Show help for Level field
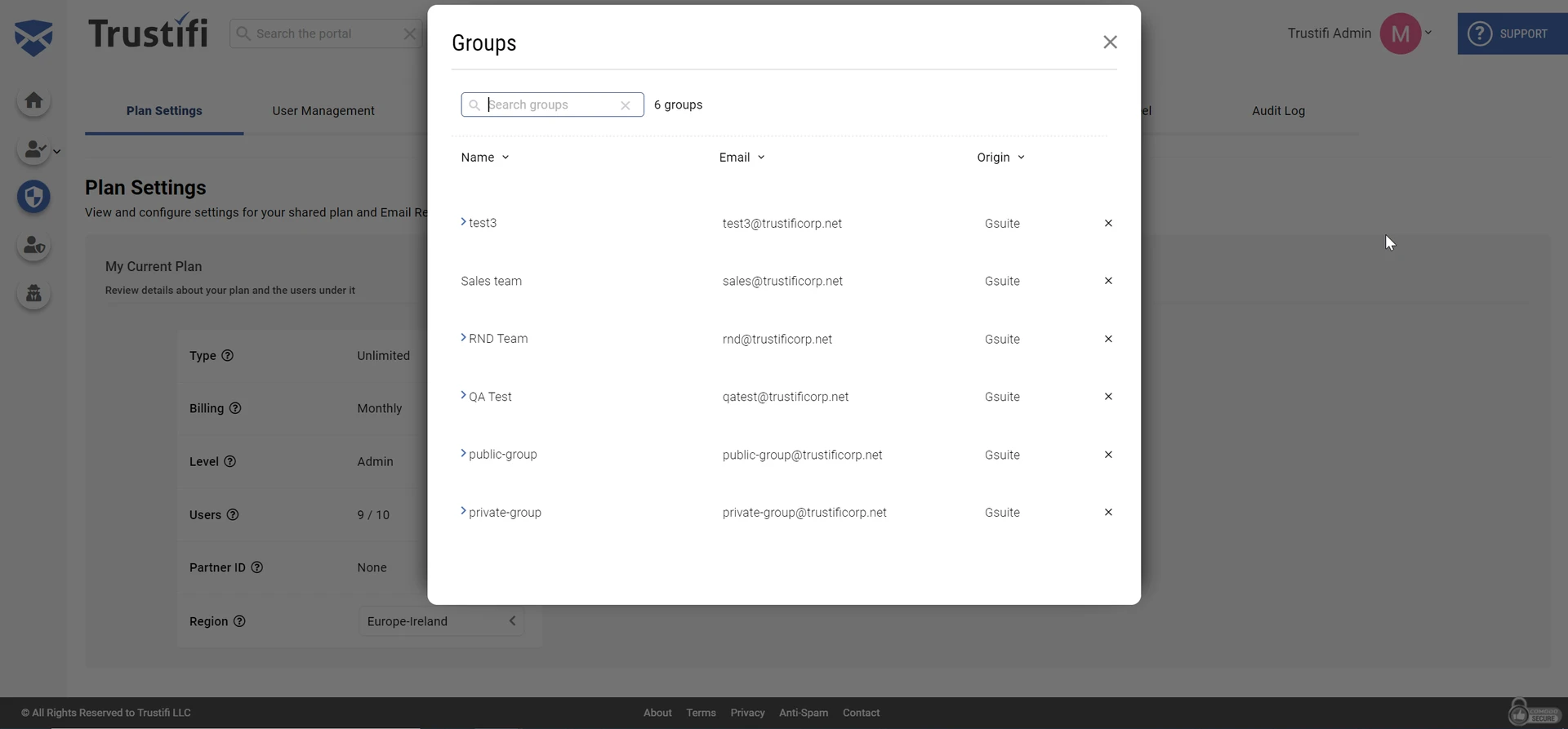 [x=230, y=461]
